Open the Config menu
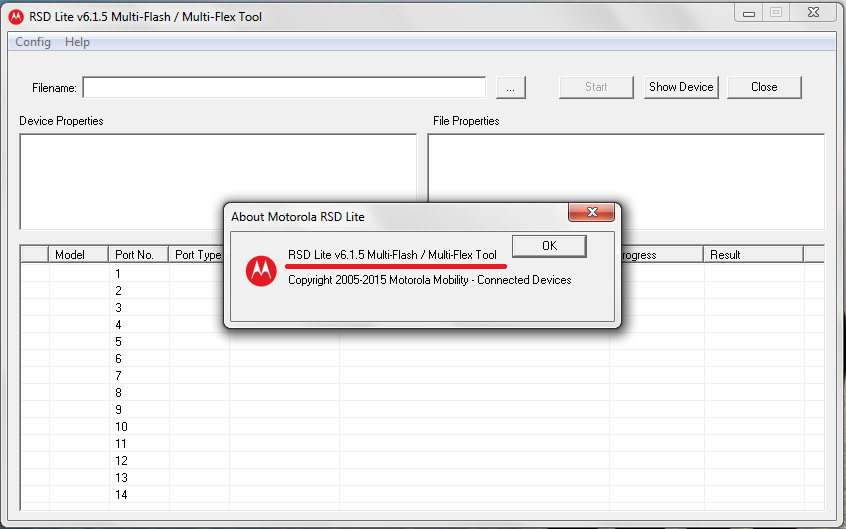Screen dimensions: 846x529 pos(33,42)
